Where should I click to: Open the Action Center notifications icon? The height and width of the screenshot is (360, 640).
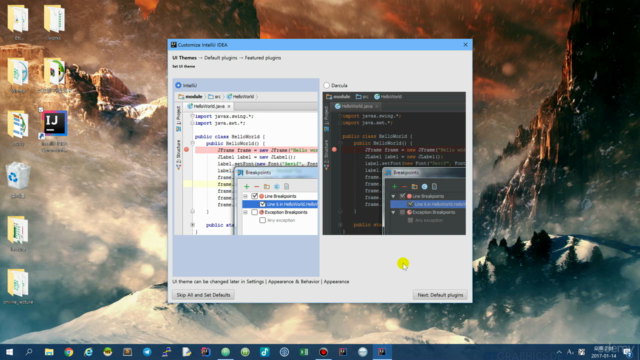point(627,352)
